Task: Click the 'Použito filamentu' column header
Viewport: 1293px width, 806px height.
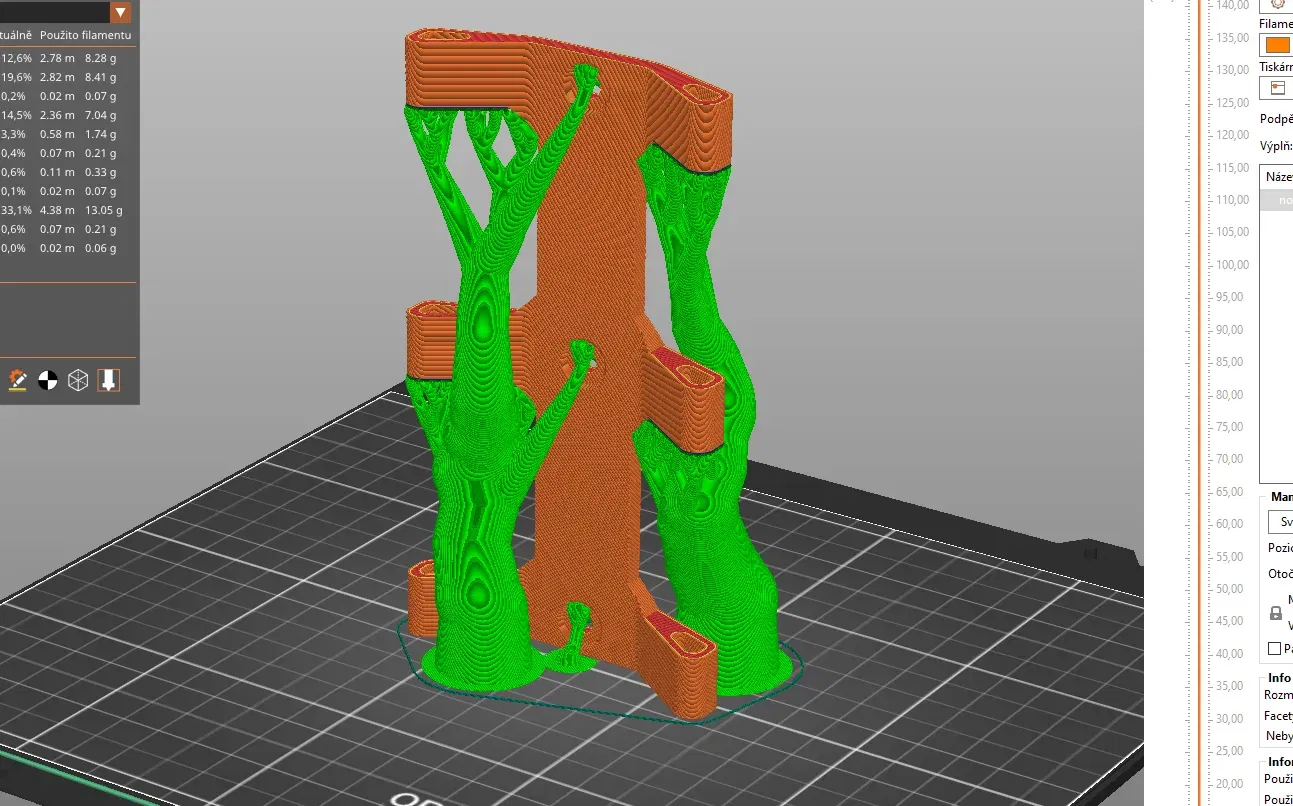Action: click(85, 35)
